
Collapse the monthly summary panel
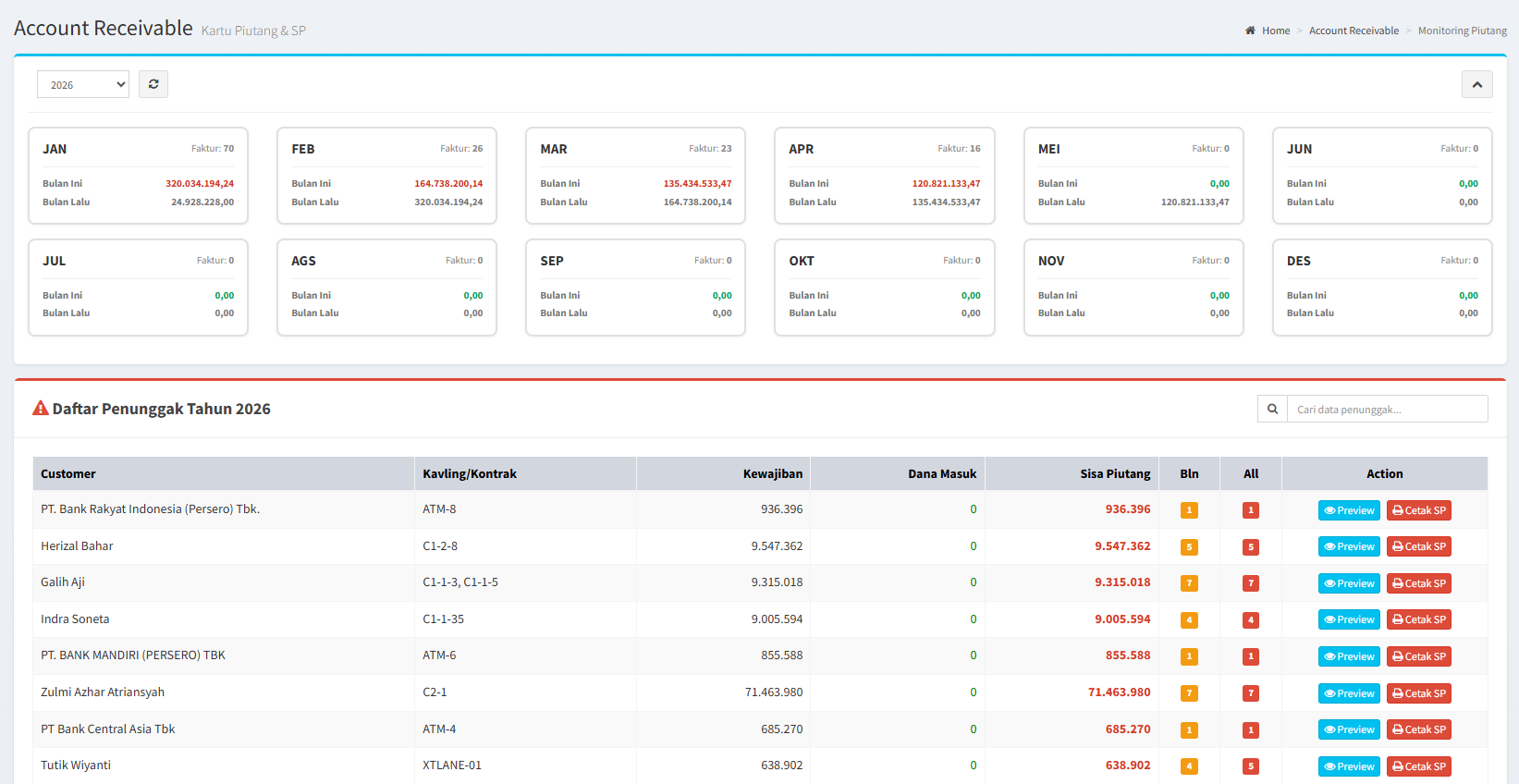pyautogui.click(x=1476, y=84)
